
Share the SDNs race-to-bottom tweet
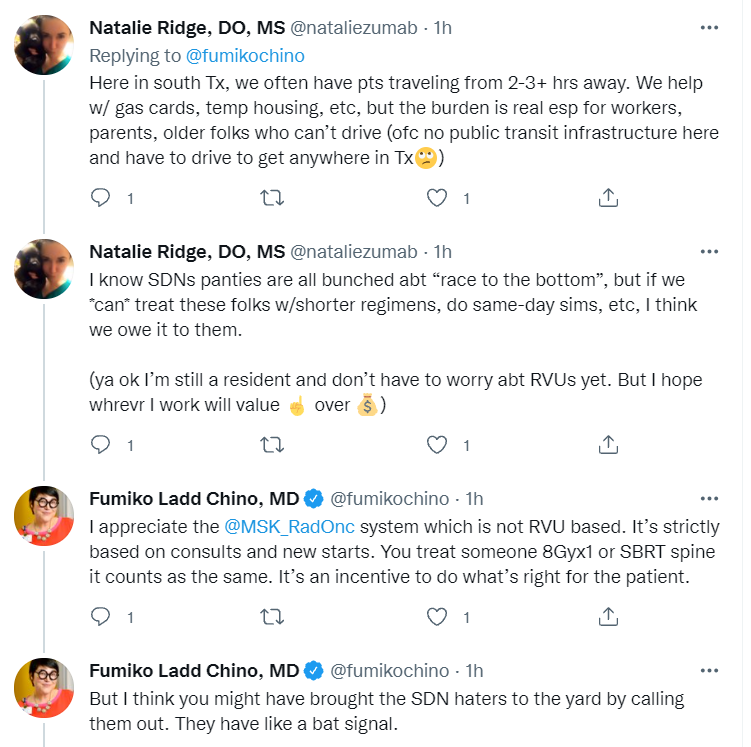[607, 443]
